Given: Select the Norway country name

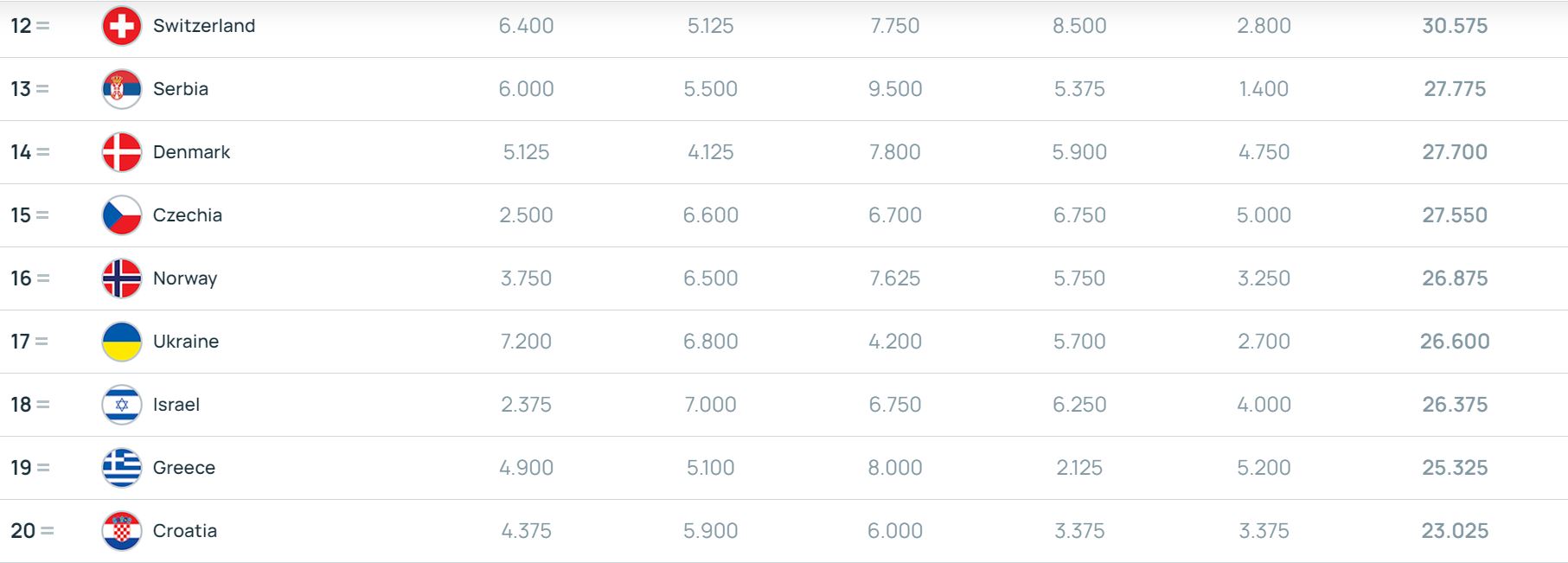Looking at the screenshot, I should (185, 278).
